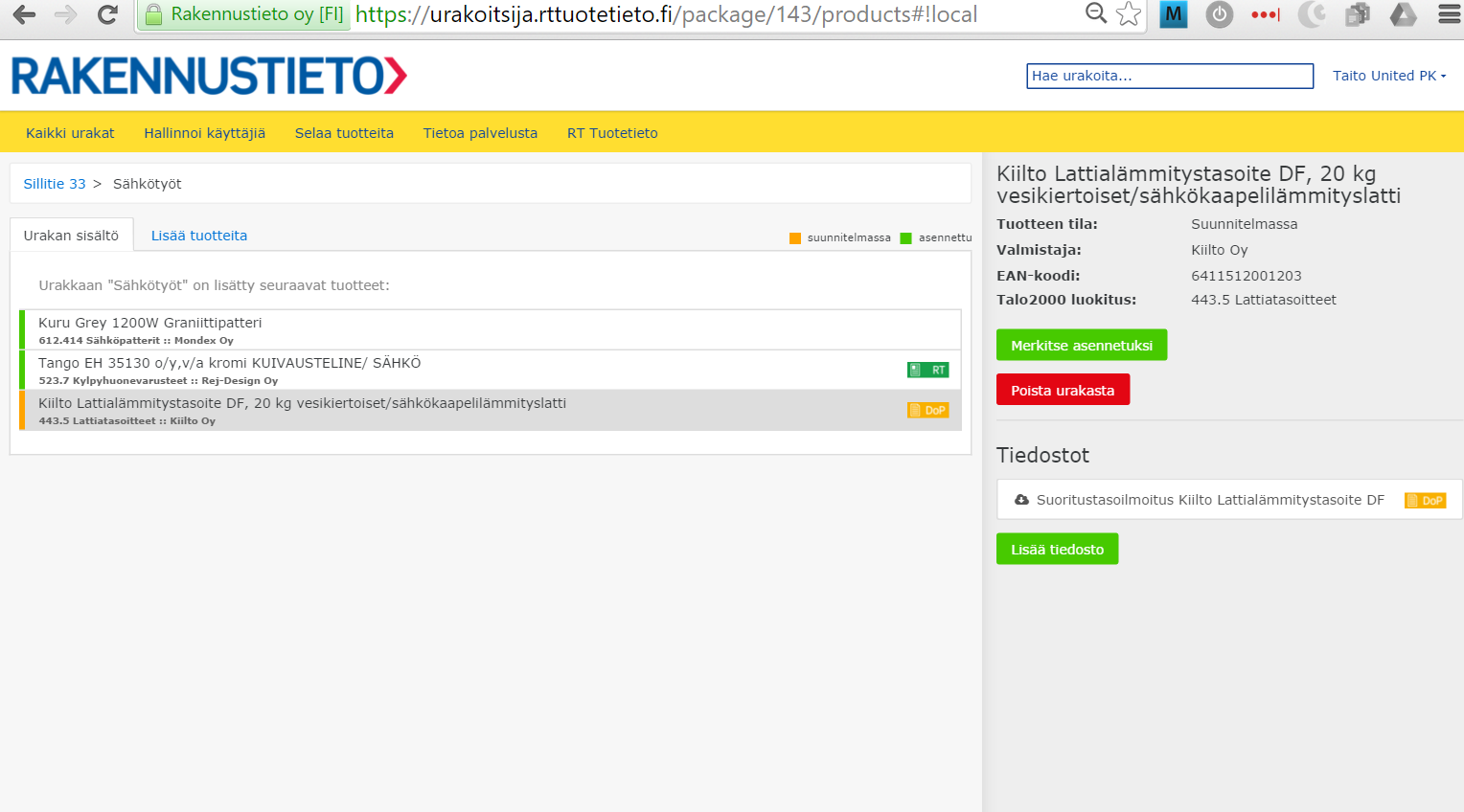Open Kaikki urakat menu item

click(x=70, y=133)
